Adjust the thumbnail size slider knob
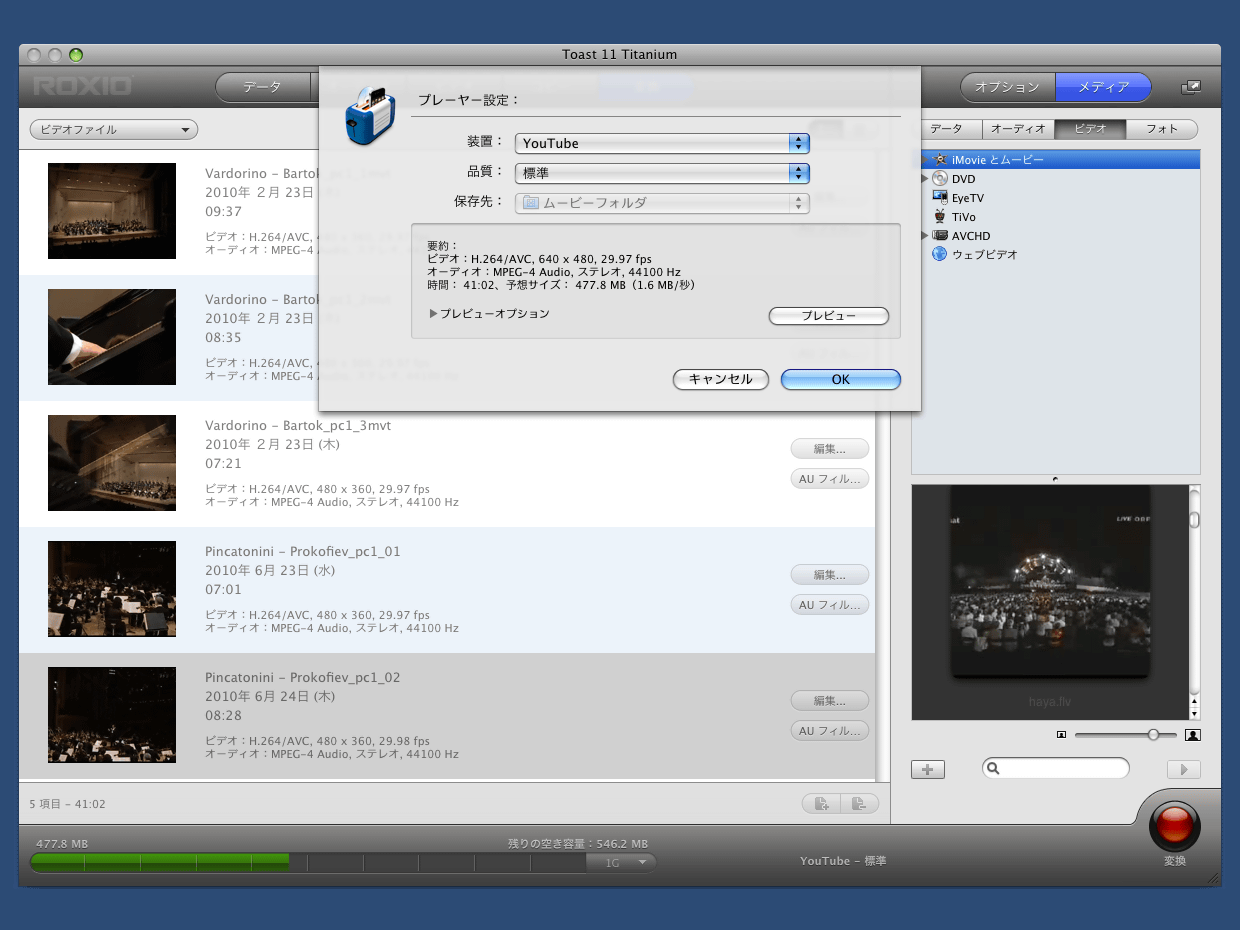The height and width of the screenshot is (930, 1240). tap(1153, 735)
